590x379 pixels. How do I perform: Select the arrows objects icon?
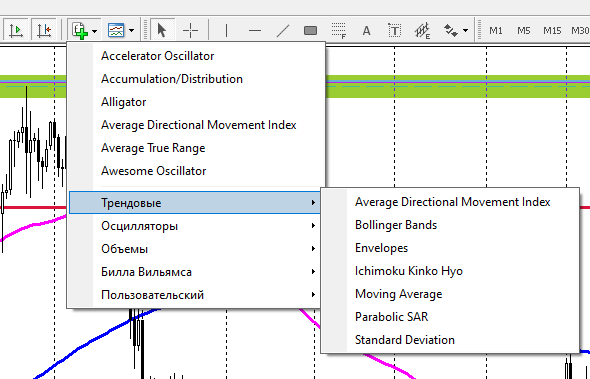coord(450,30)
